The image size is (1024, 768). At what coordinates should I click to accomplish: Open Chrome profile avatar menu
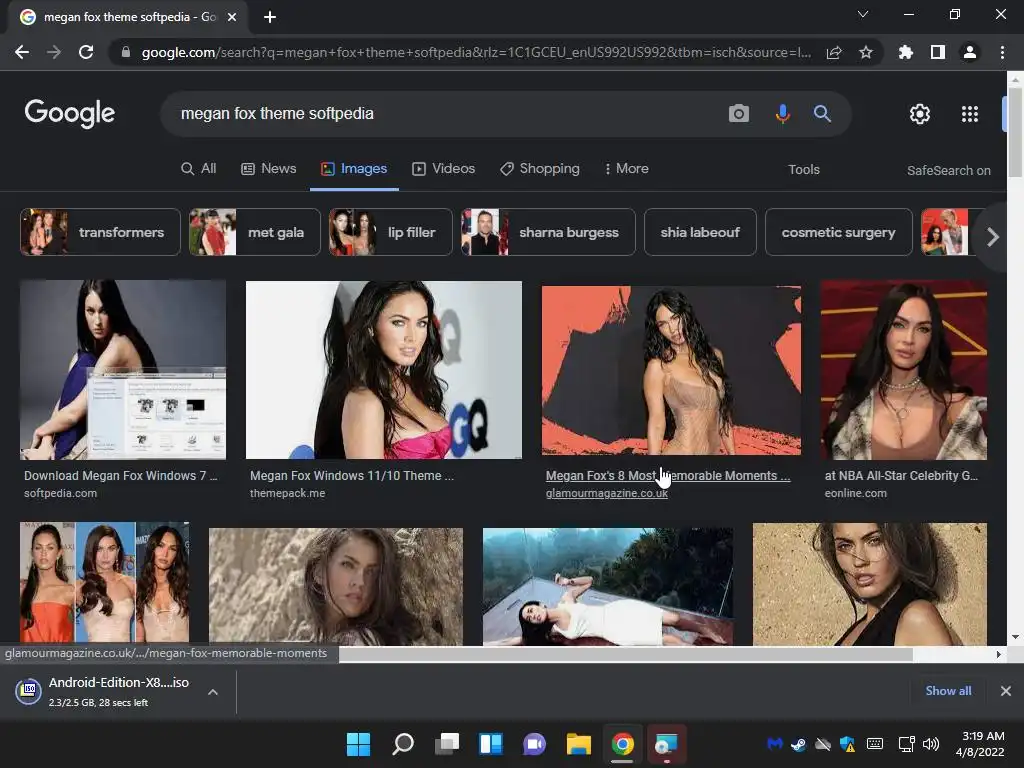click(970, 52)
